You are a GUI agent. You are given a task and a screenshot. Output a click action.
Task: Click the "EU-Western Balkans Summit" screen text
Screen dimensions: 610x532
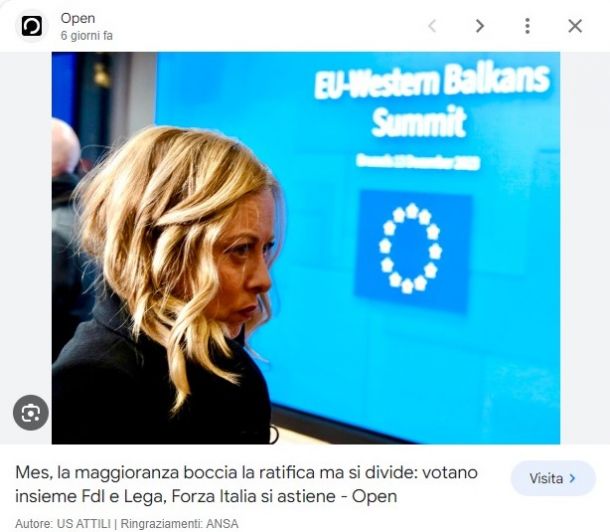[431, 100]
